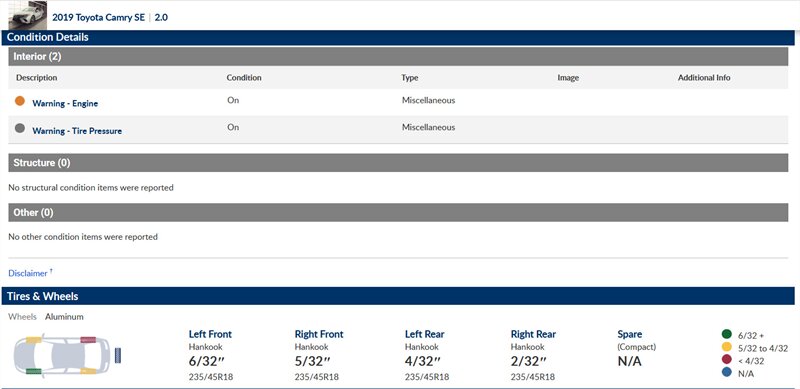Open the Camry vehicle thumbnail photo

click(x=28, y=15)
